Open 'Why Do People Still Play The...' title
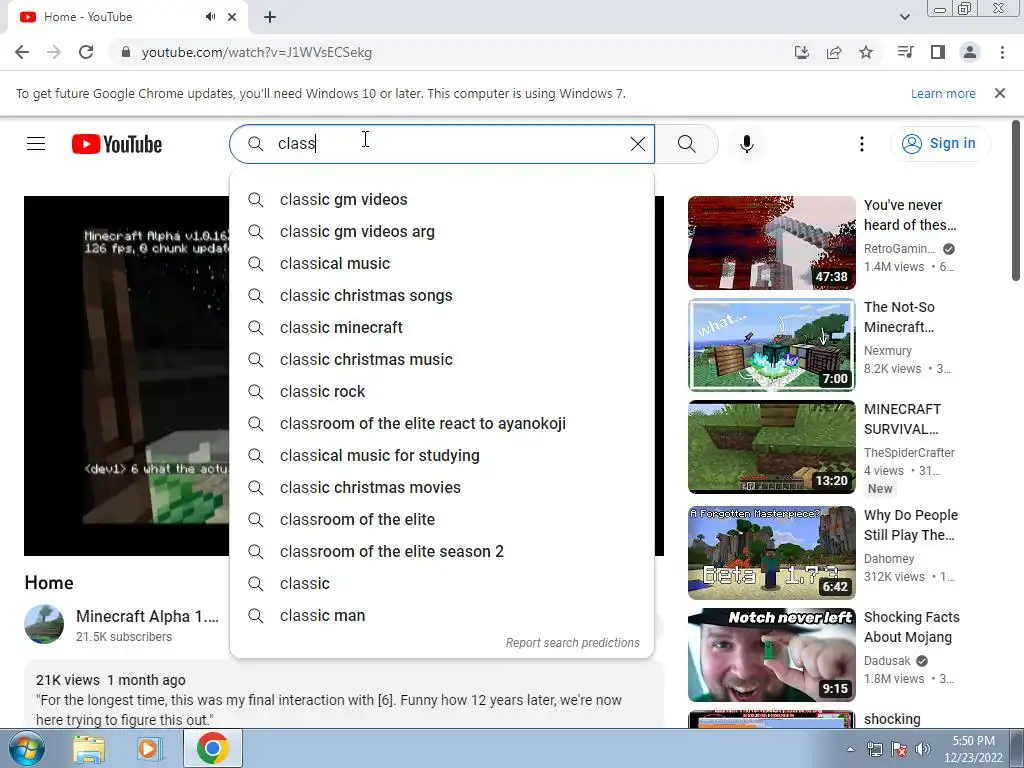Viewport: 1024px width, 768px height. click(x=911, y=525)
